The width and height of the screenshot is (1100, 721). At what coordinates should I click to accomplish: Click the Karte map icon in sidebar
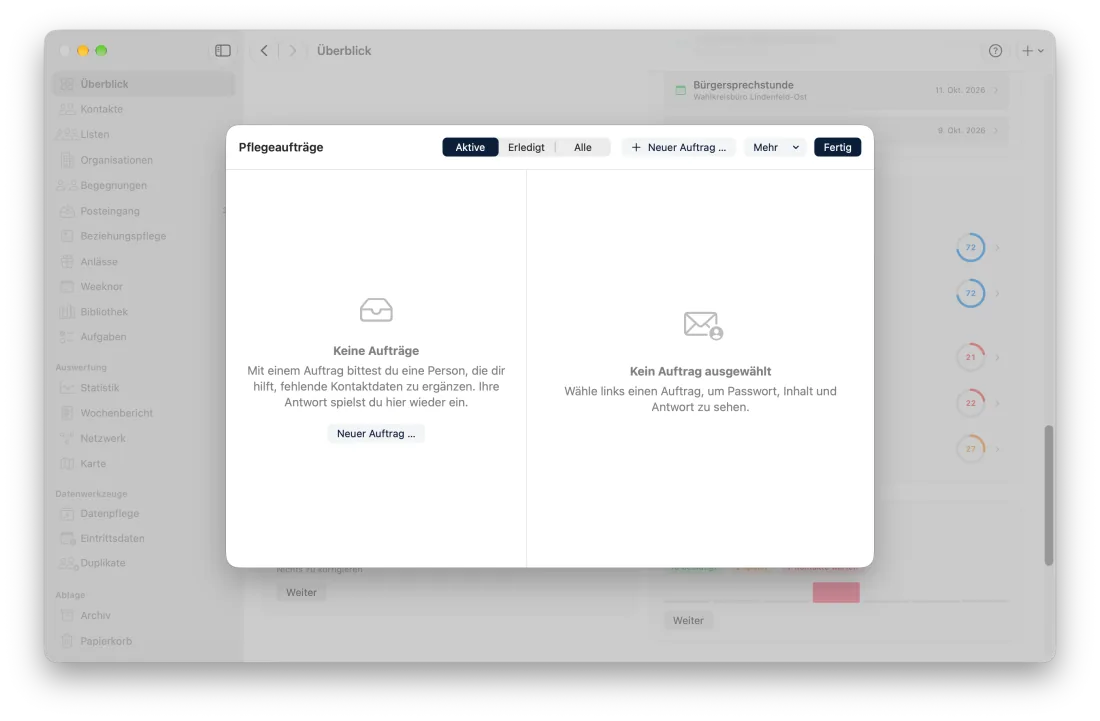coord(67,464)
